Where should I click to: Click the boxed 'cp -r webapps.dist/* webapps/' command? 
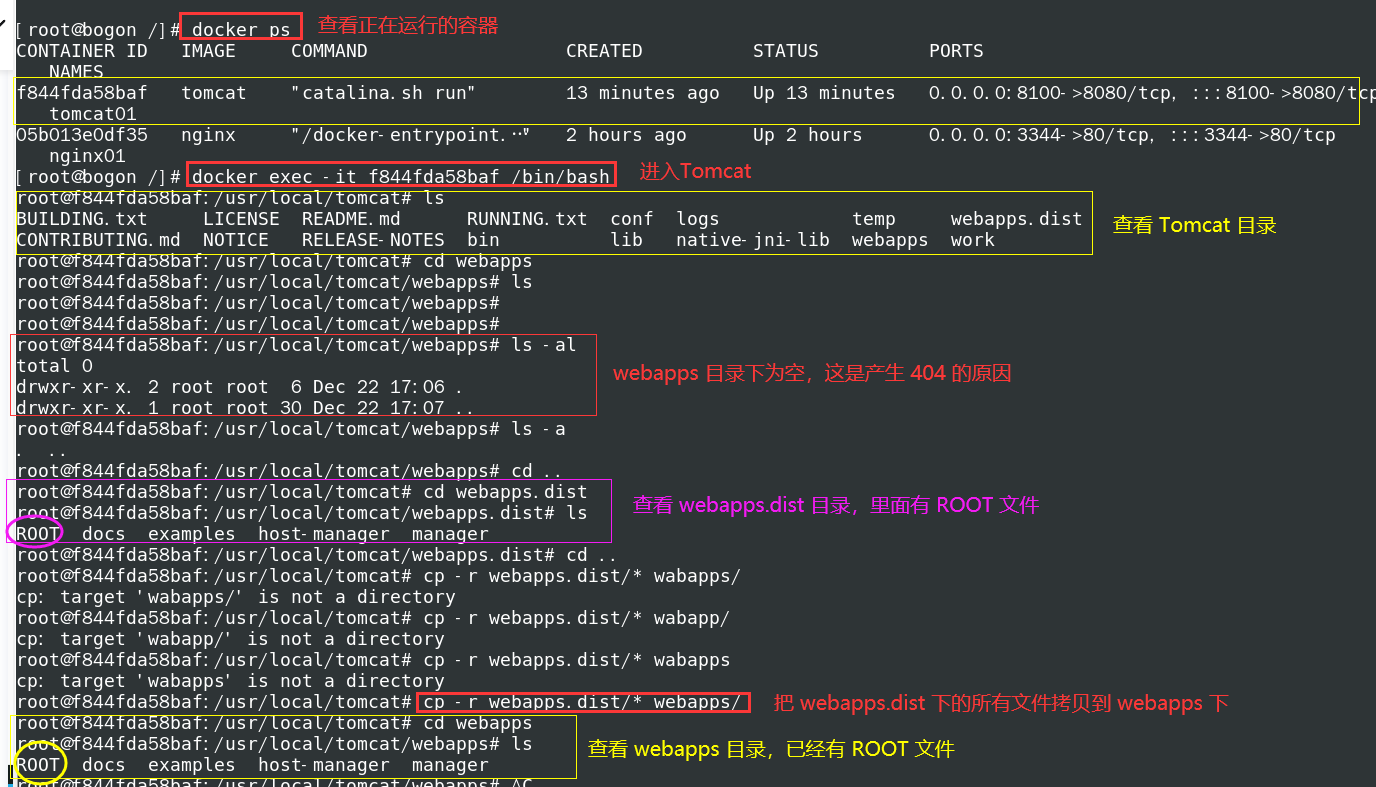[x=582, y=702]
